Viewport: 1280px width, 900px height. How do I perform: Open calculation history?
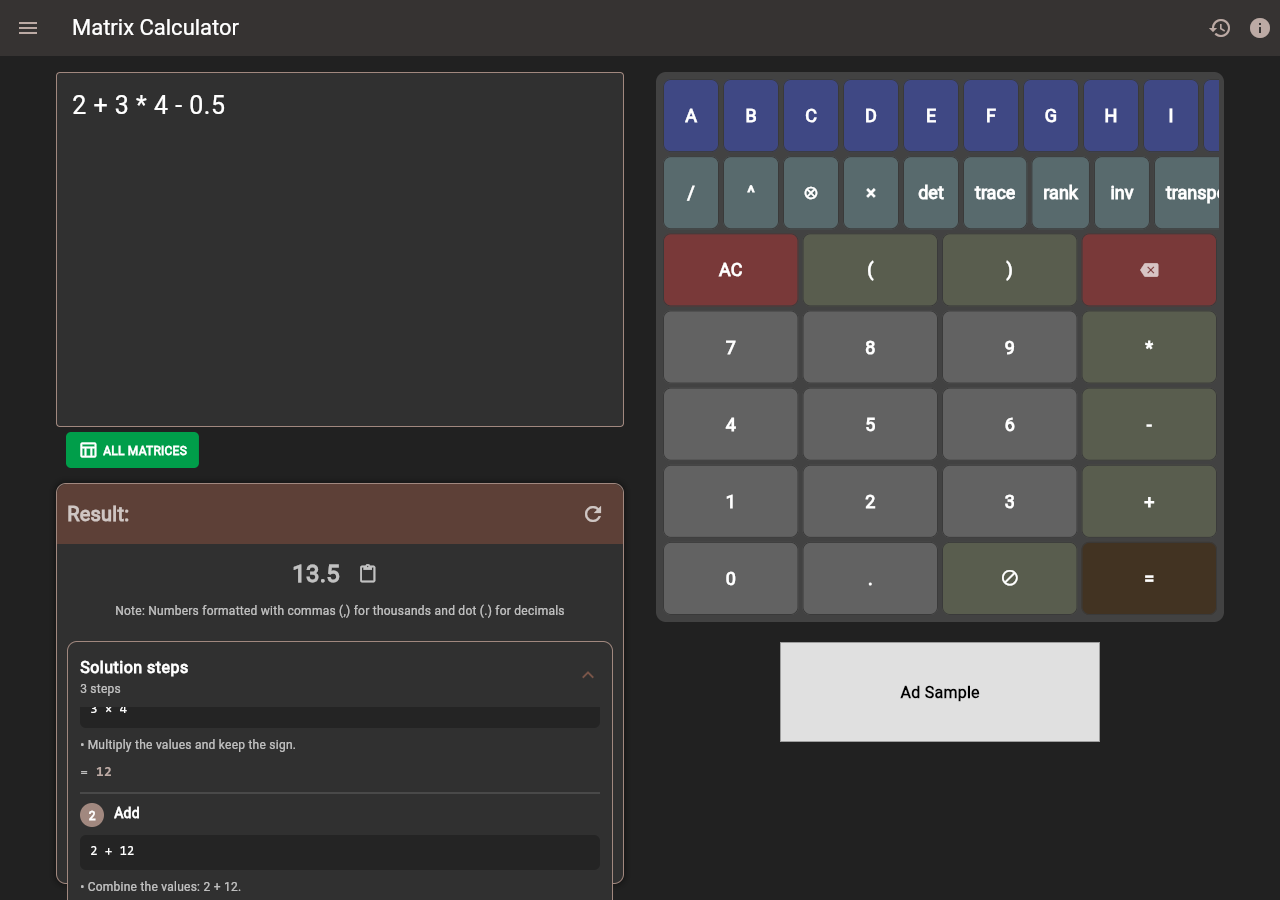point(1219,28)
